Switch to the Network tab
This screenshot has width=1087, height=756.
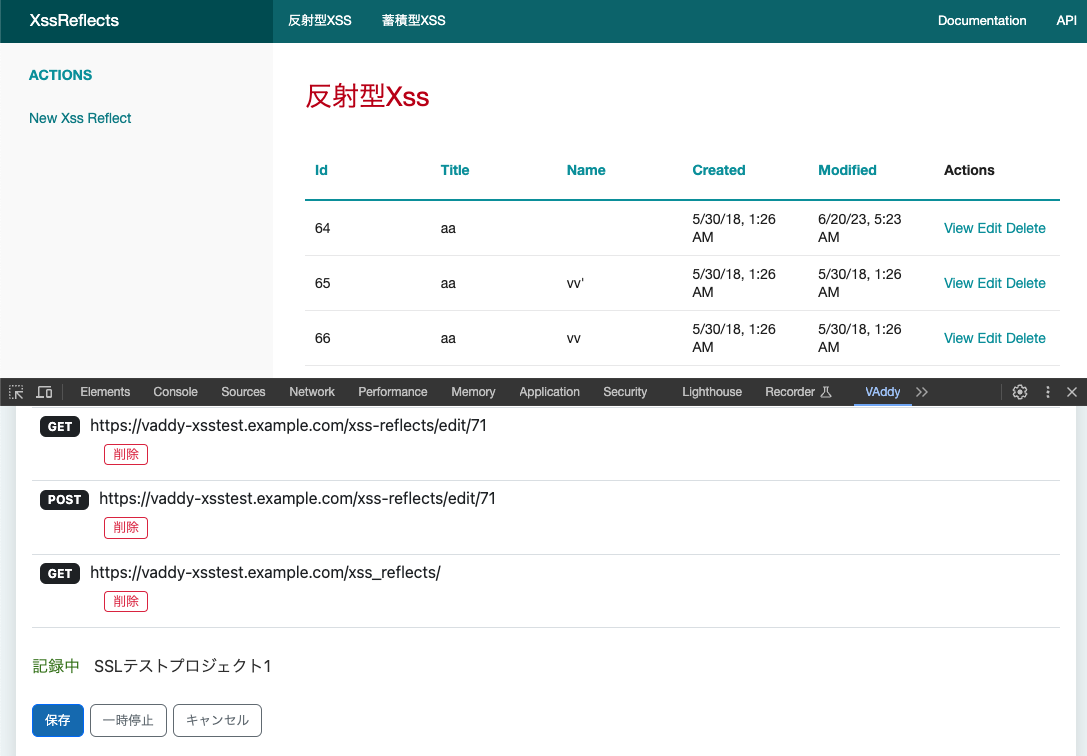coord(312,392)
